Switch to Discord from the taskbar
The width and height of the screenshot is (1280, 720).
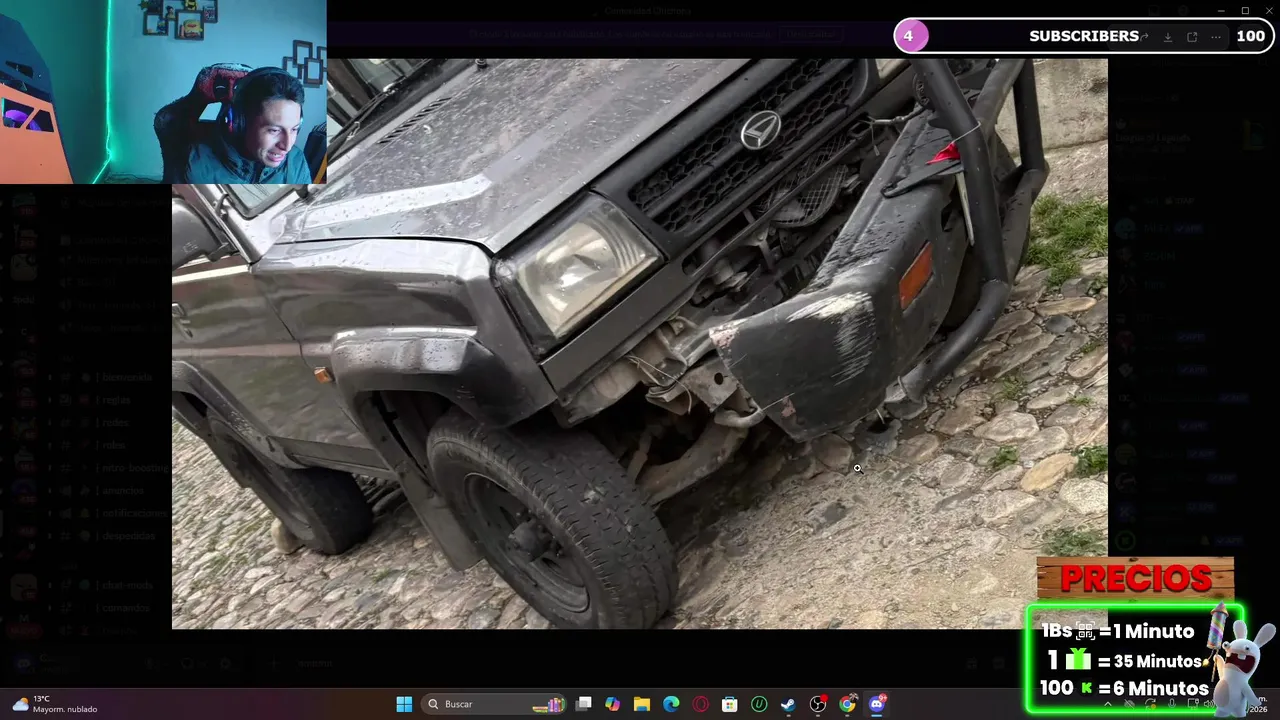pos(877,704)
